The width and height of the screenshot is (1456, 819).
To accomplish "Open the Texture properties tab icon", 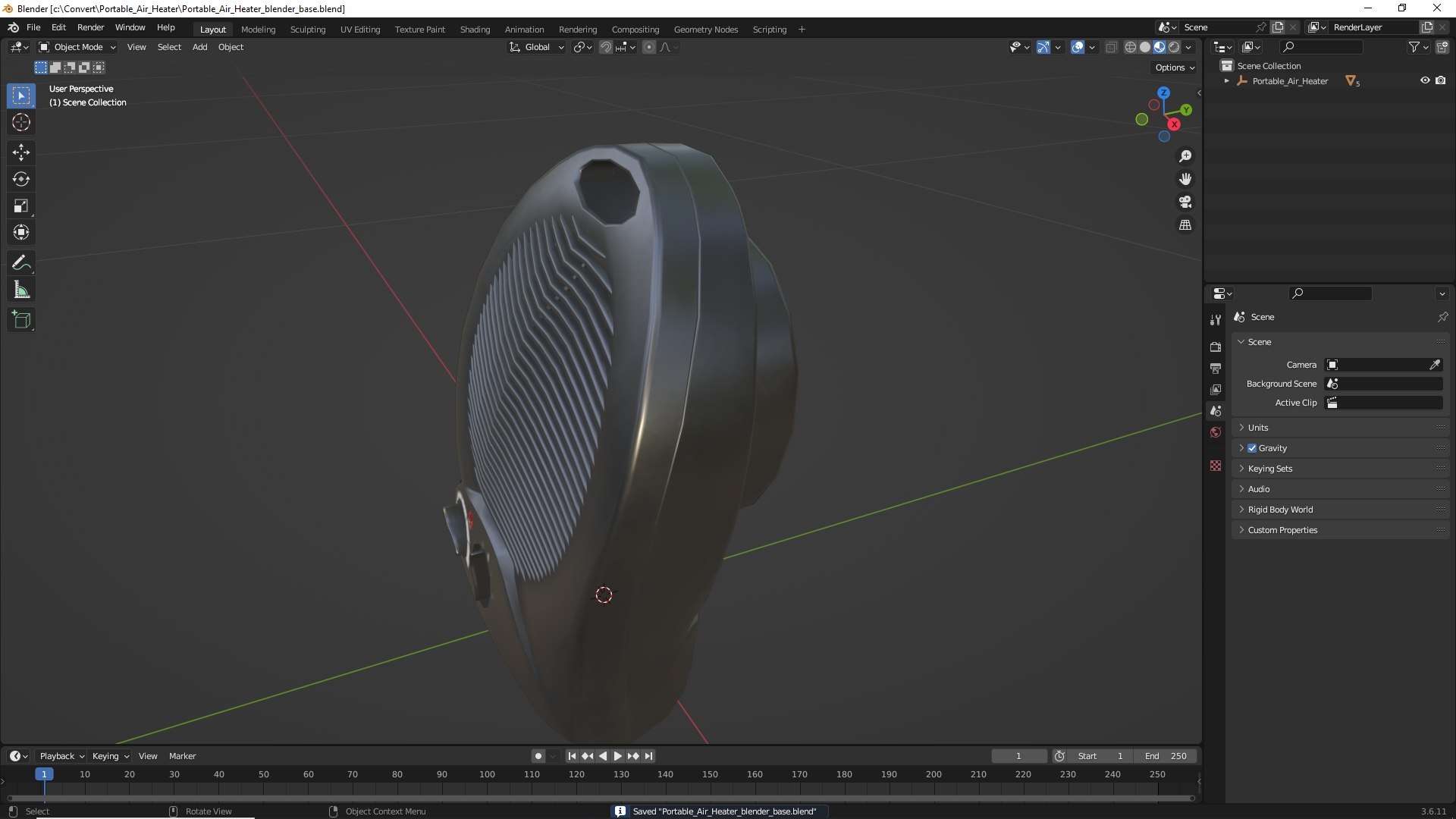I will [x=1216, y=466].
